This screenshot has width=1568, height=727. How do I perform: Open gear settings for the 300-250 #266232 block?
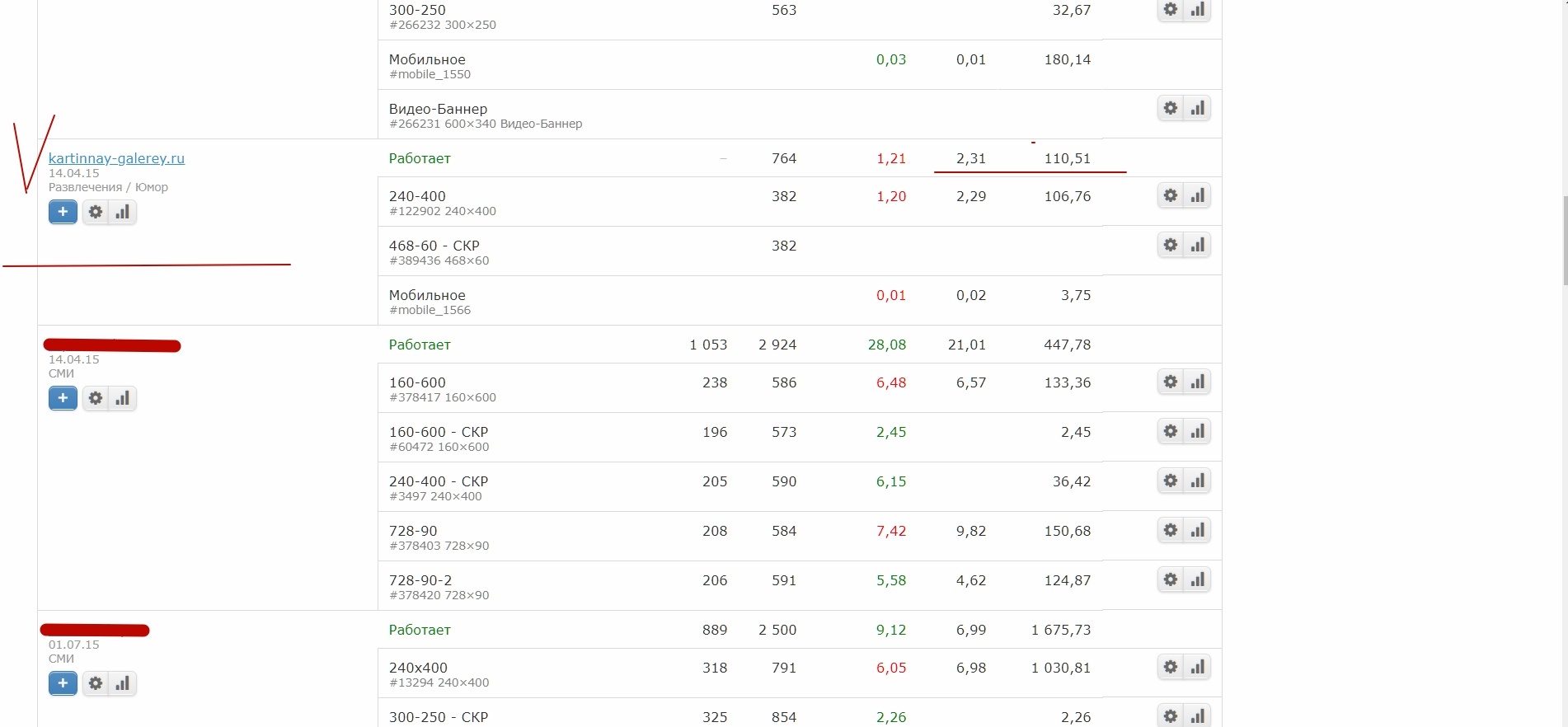pos(1171,10)
